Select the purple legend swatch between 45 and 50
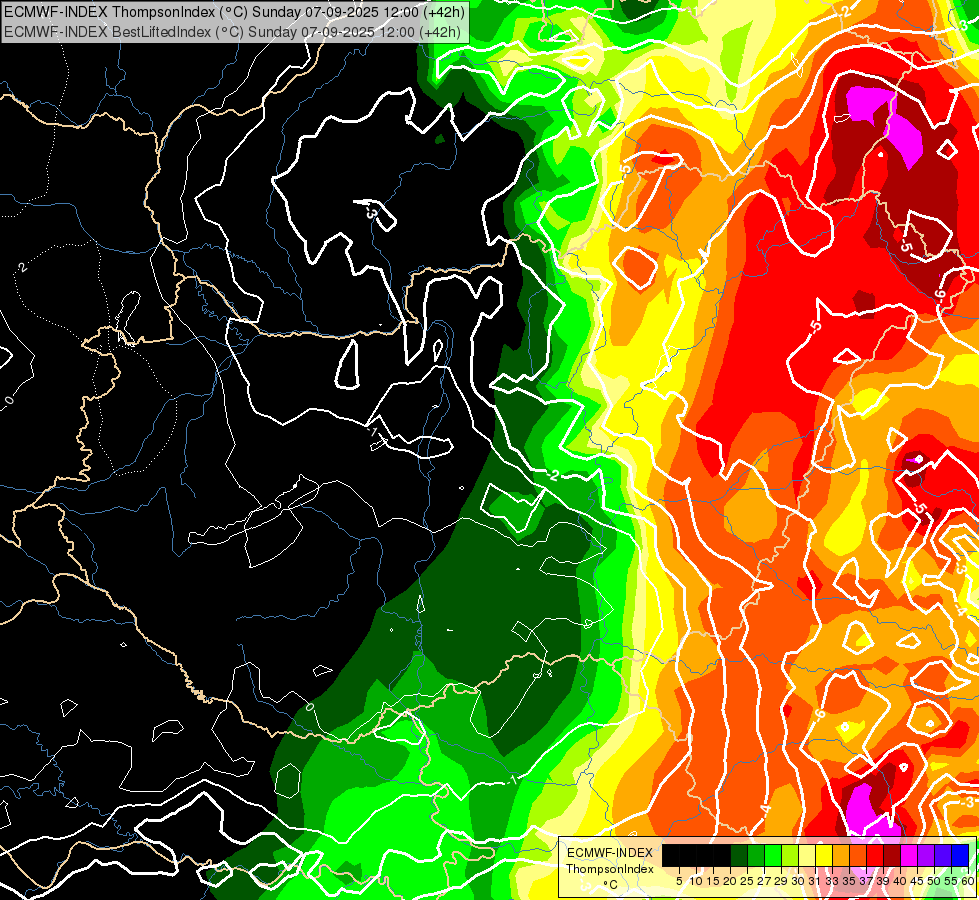 925,855
